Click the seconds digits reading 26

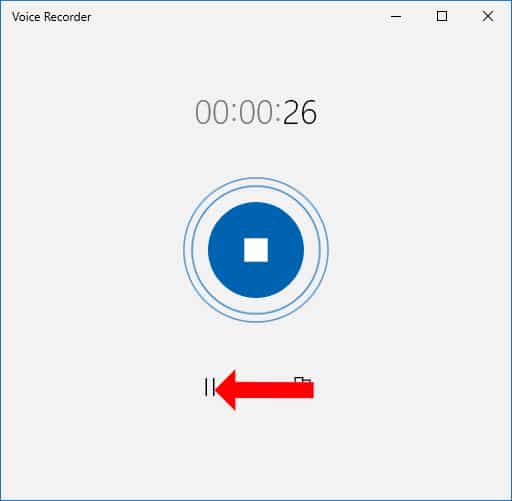click(300, 112)
